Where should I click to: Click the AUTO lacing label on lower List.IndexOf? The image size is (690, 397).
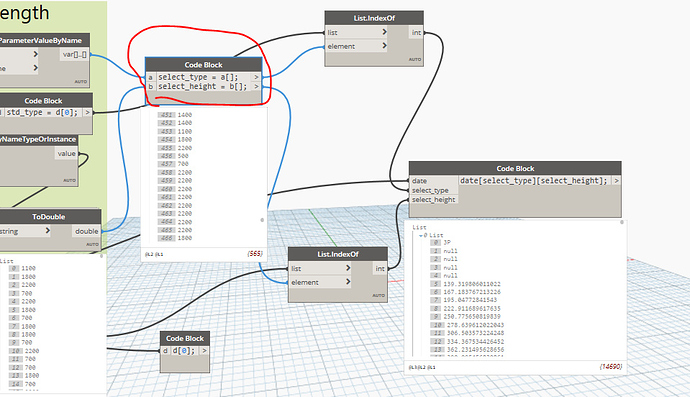[378, 295]
